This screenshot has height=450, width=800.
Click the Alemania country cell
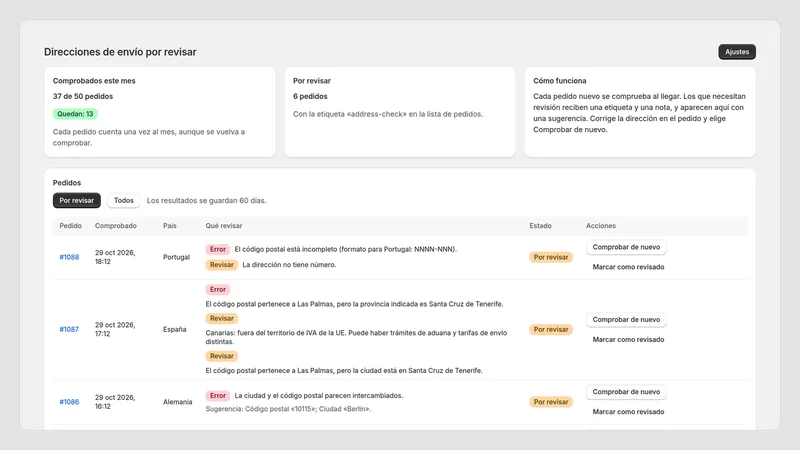tap(178, 402)
